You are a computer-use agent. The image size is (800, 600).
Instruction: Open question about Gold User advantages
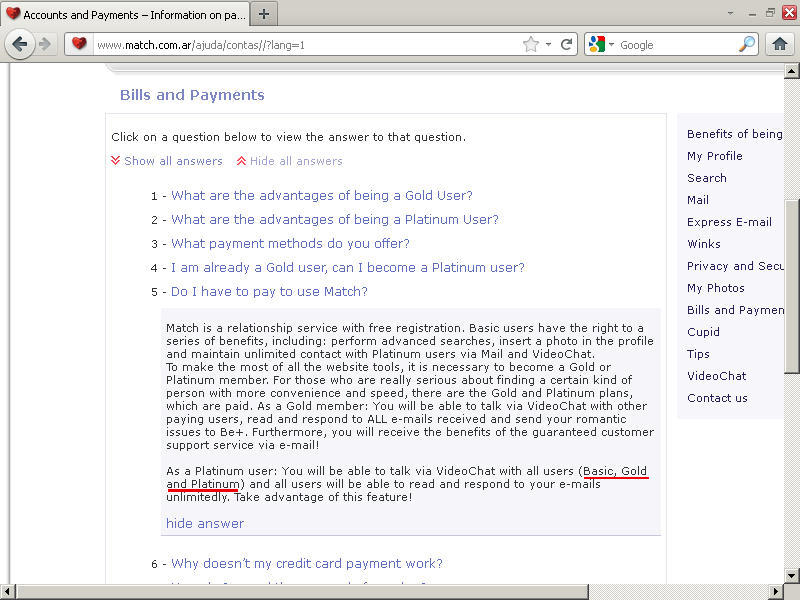[x=321, y=195]
